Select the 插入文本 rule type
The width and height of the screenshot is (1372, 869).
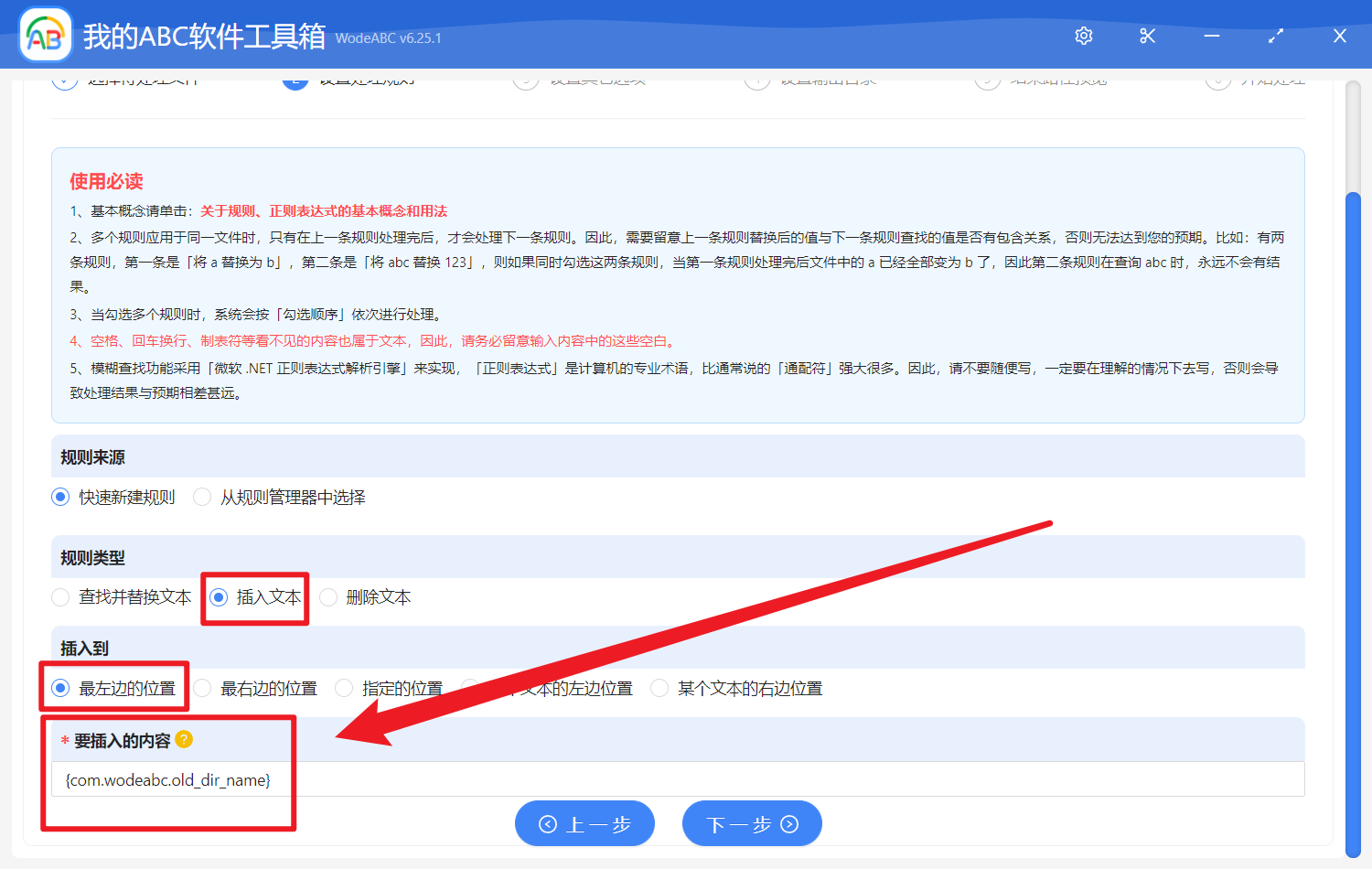coord(218,597)
